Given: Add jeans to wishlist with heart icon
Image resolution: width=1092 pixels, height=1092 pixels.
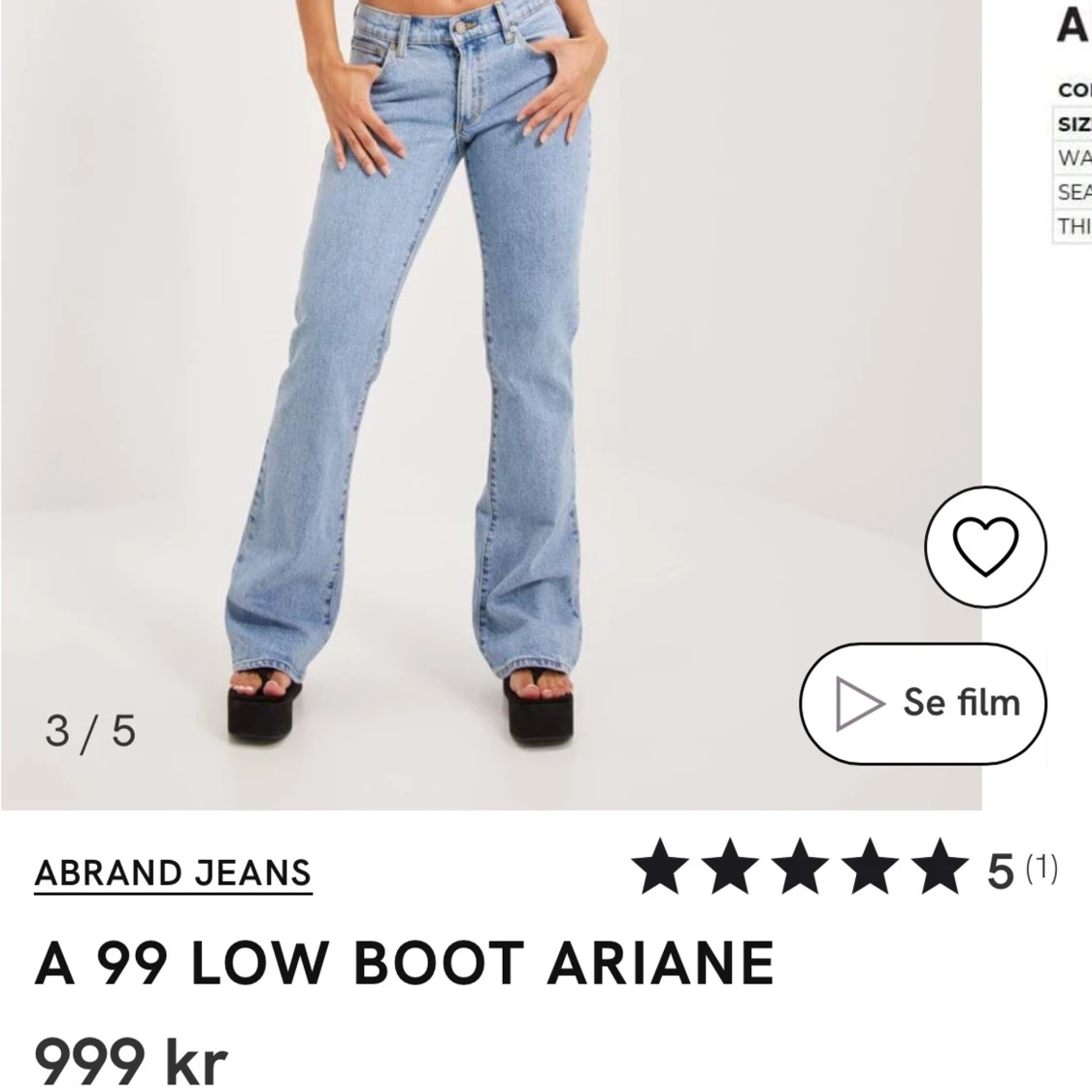Looking at the screenshot, I should 985,546.
